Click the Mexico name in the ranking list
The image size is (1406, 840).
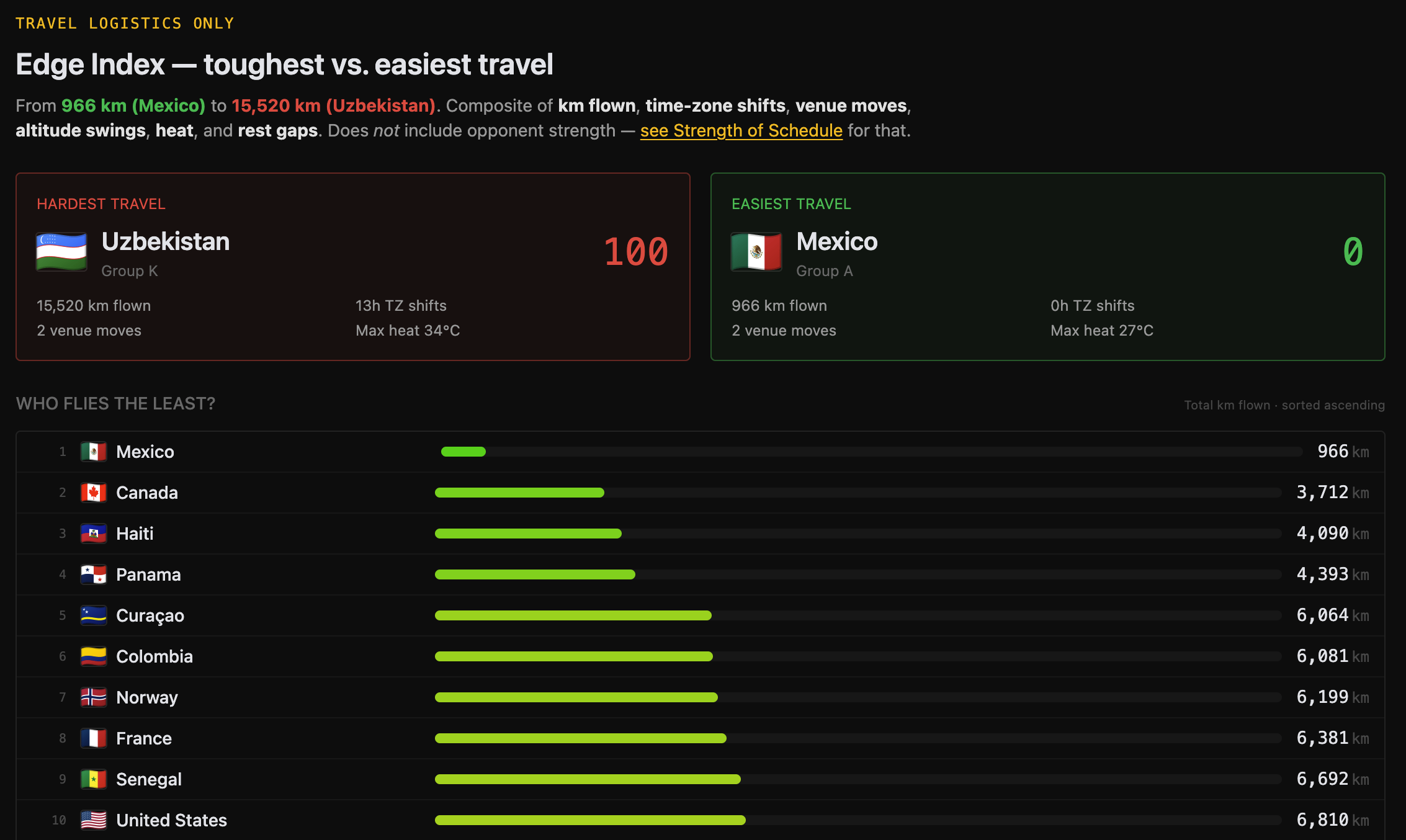coord(145,452)
